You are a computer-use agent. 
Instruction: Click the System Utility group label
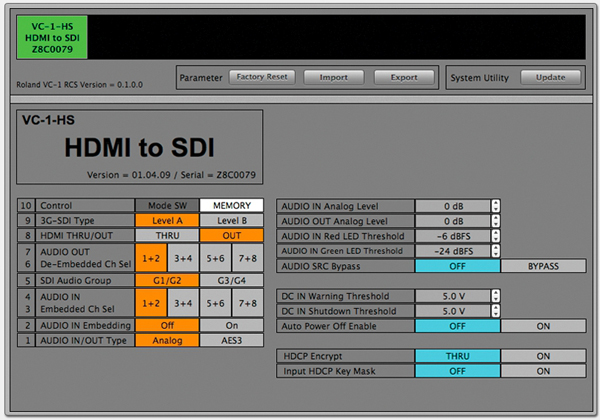tap(479, 78)
